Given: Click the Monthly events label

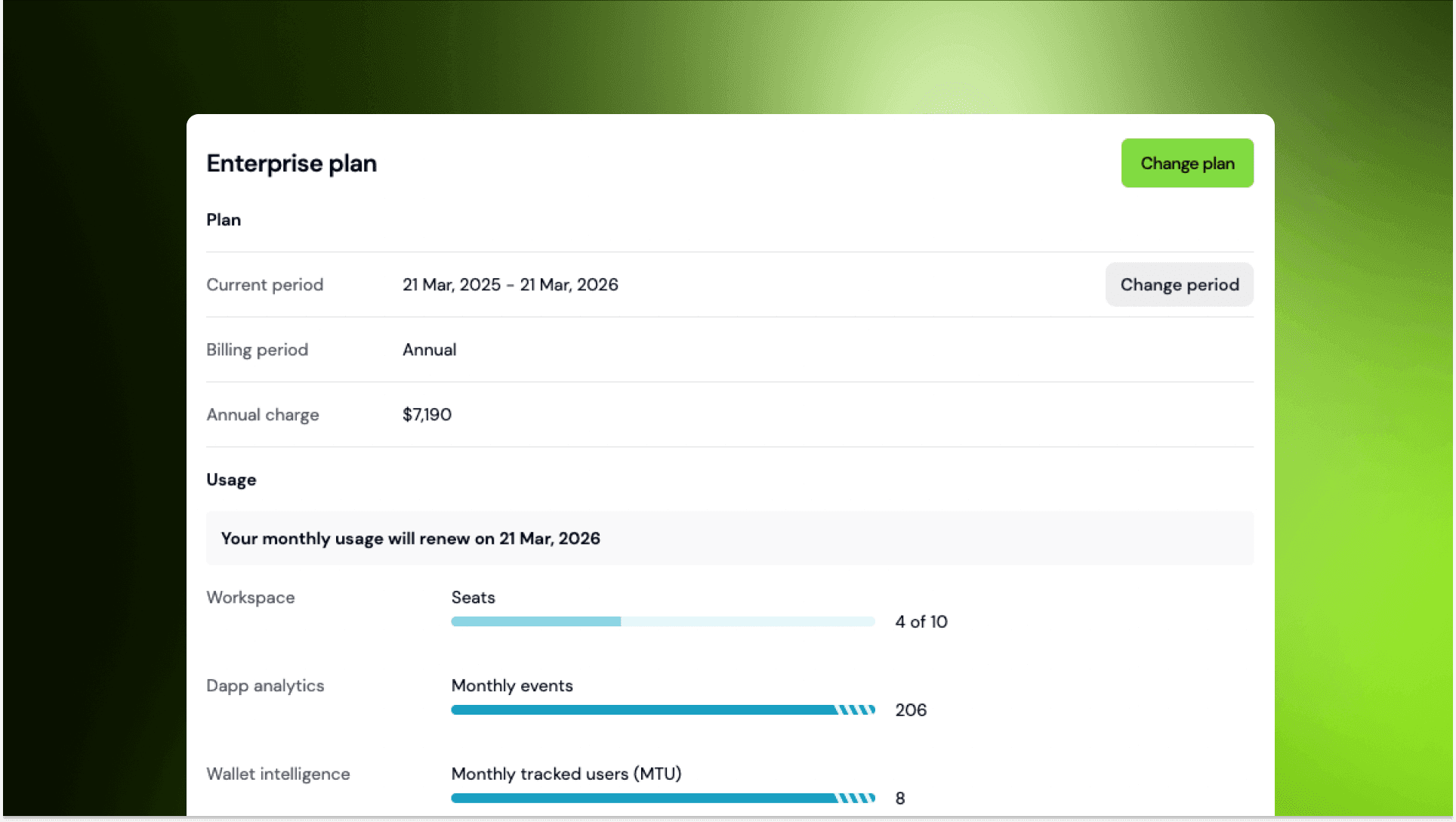Looking at the screenshot, I should (512, 686).
